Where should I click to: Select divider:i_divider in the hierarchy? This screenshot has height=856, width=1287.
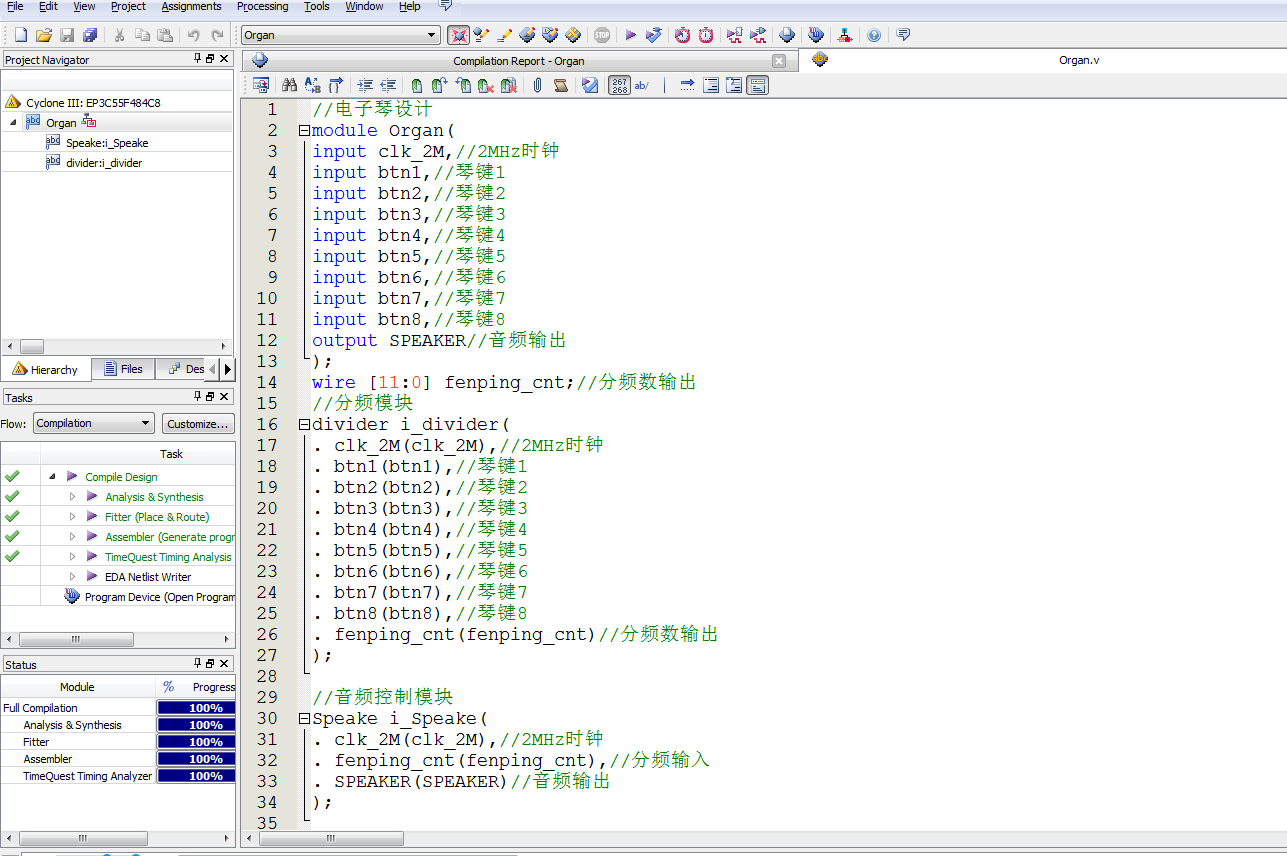[x=104, y=163]
